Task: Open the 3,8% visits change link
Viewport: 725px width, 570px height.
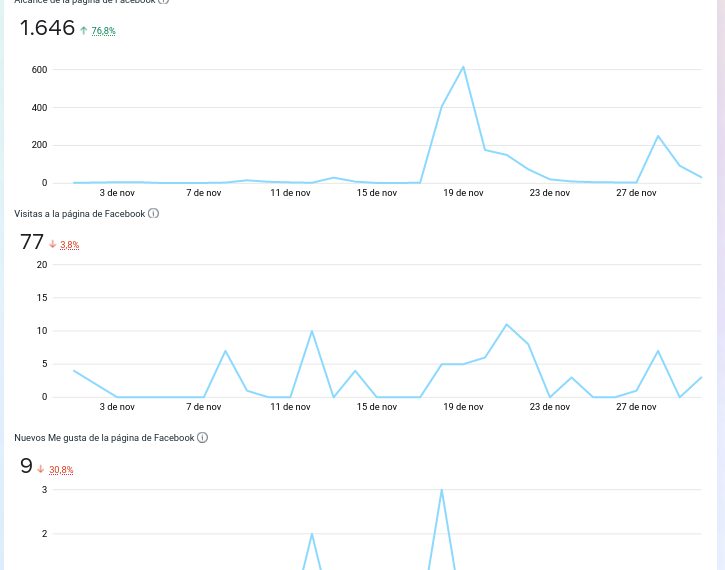Action: point(70,245)
